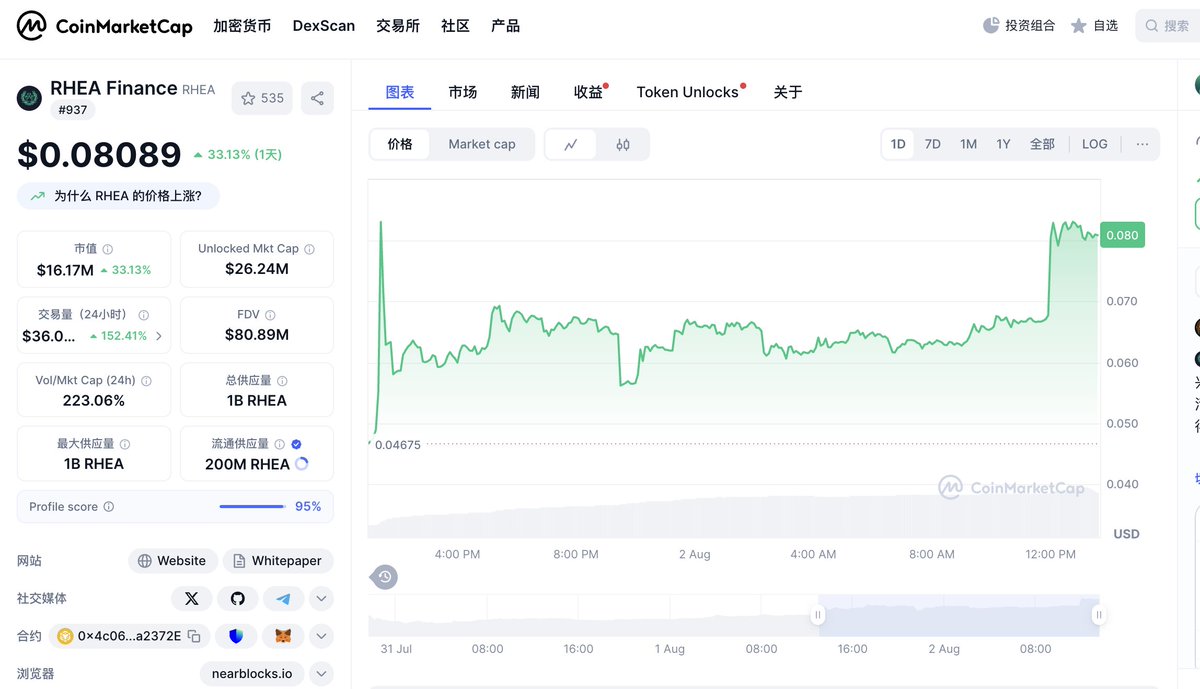Click the left range slider handle
1200x689 pixels.
click(x=818, y=615)
